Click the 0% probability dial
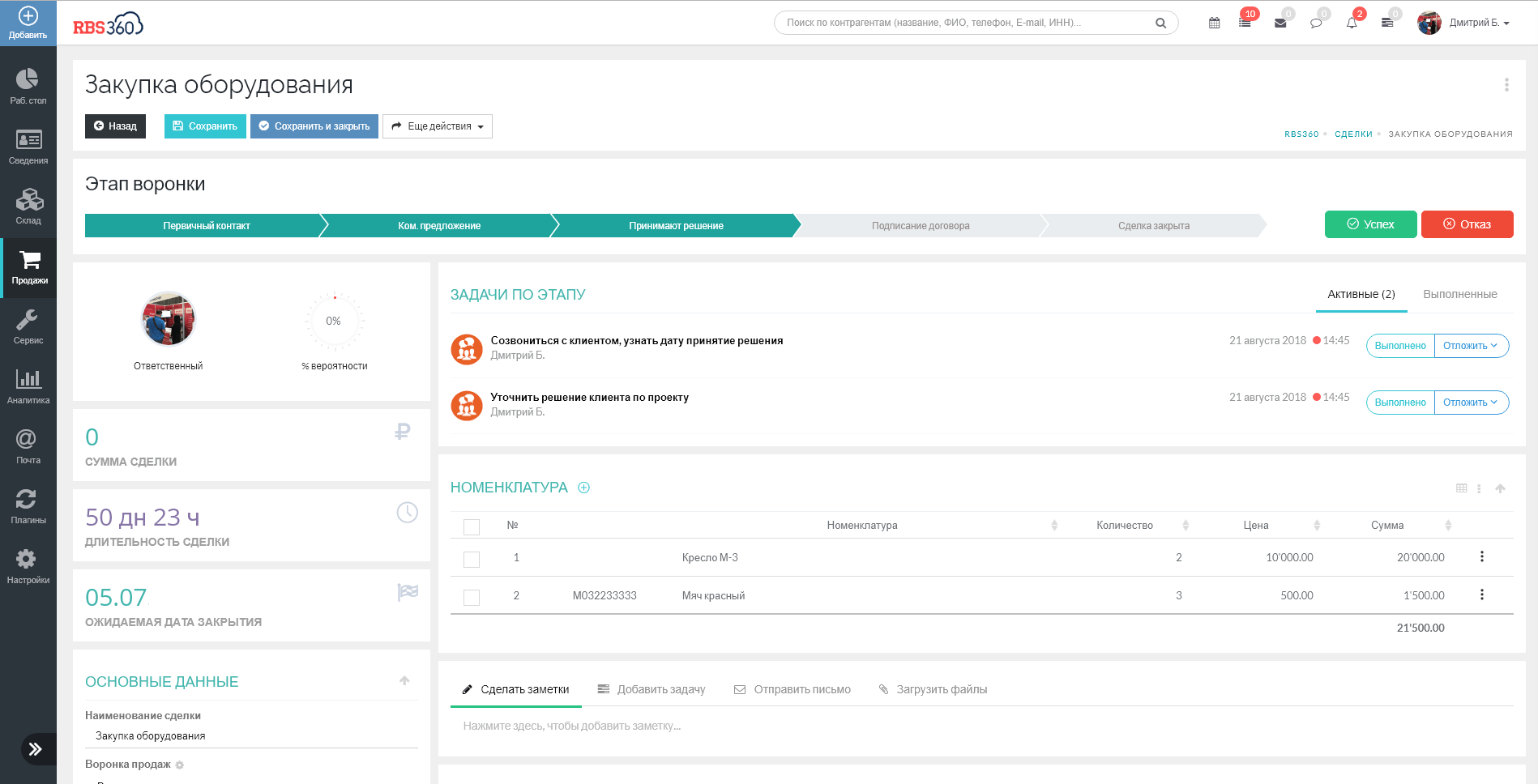This screenshot has width=1538, height=784. click(334, 321)
